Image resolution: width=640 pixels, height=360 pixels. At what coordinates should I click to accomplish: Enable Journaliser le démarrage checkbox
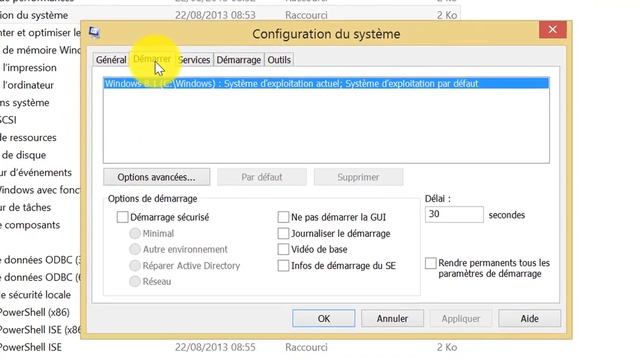click(283, 233)
